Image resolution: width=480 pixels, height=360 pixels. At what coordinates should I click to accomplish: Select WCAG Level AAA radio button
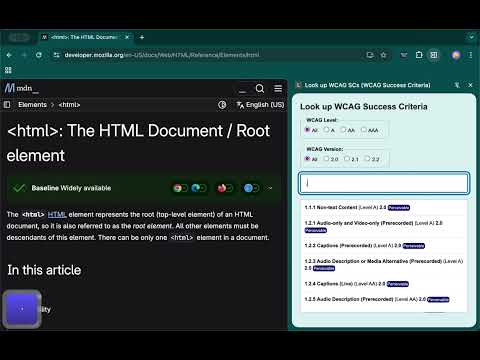point(364,130)
